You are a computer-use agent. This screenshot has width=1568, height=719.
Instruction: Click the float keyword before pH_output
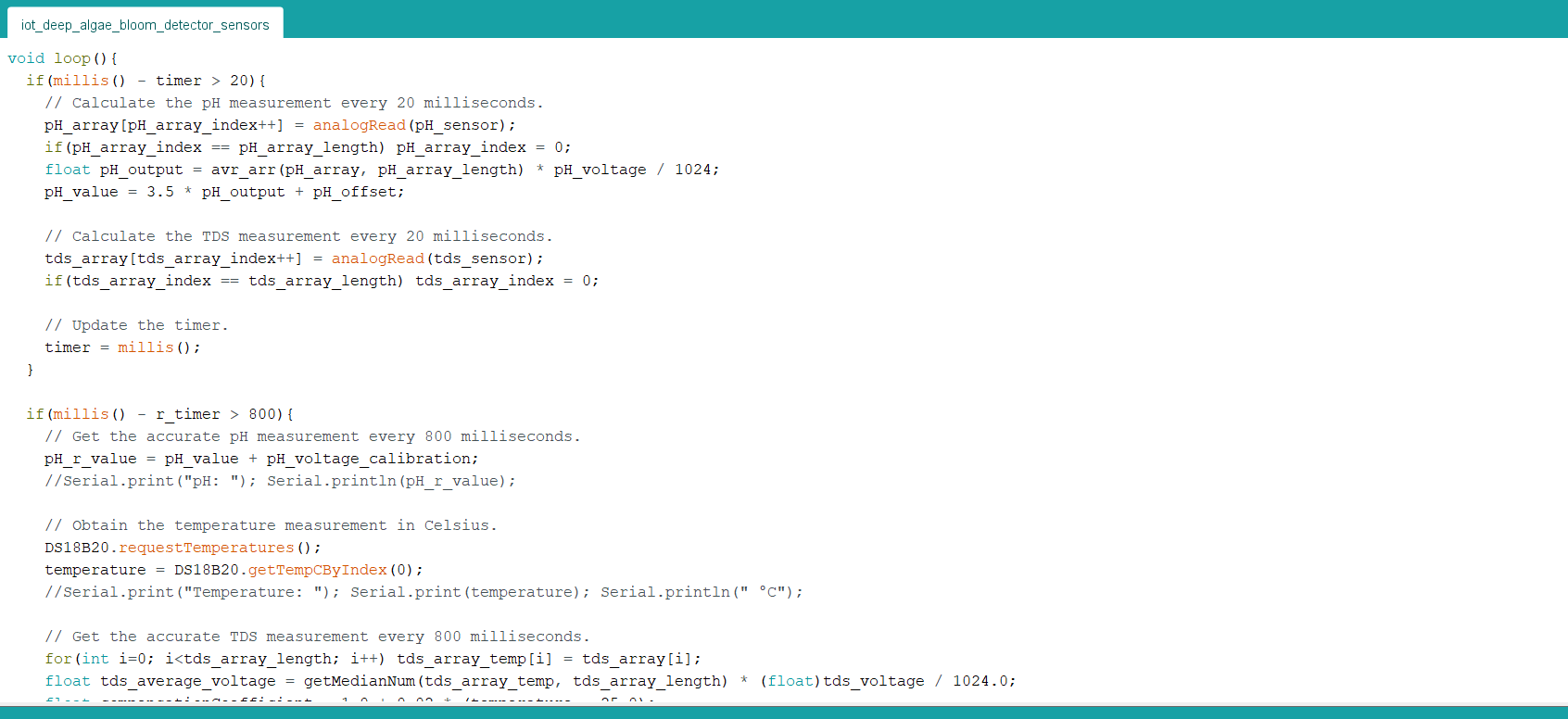(68, 170)
